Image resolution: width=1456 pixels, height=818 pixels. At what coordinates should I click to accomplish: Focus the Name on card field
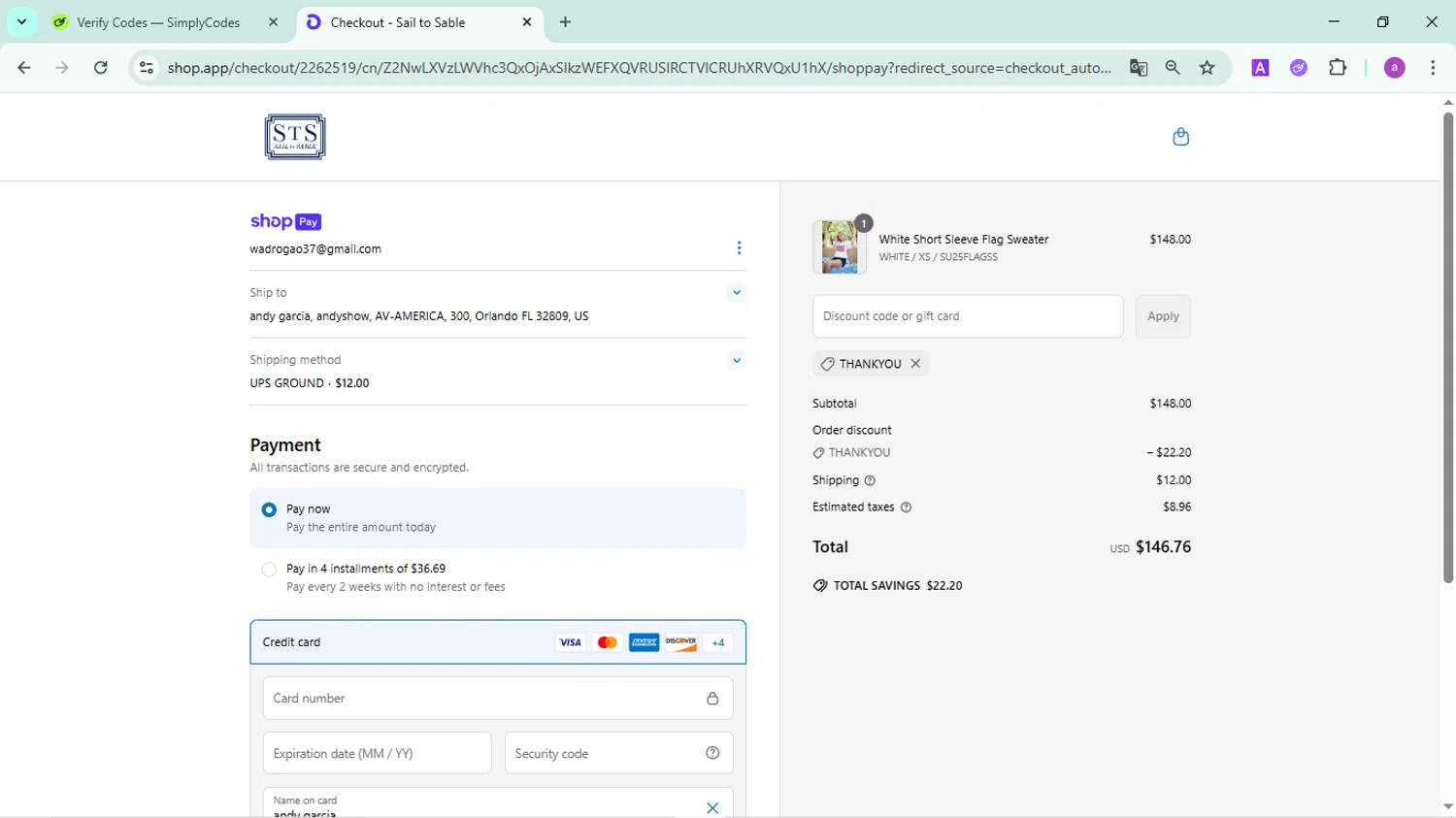coord(498,803)
